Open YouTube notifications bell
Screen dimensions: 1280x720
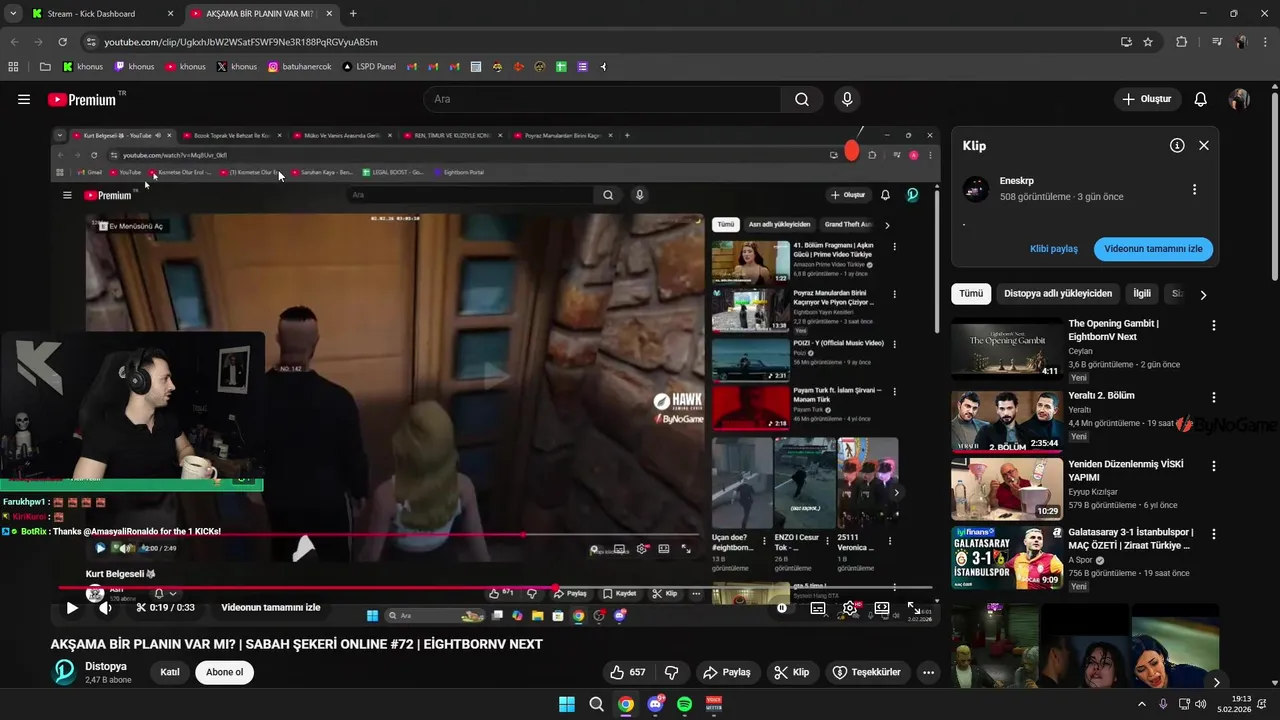1201,99
